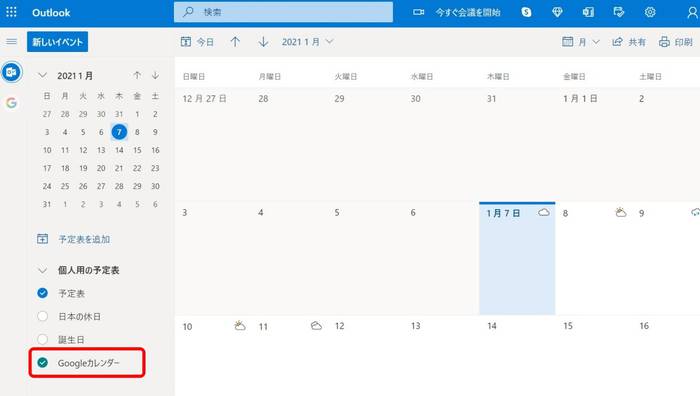Open the 1月 7日 cell in main calendar

click(517, 258)
